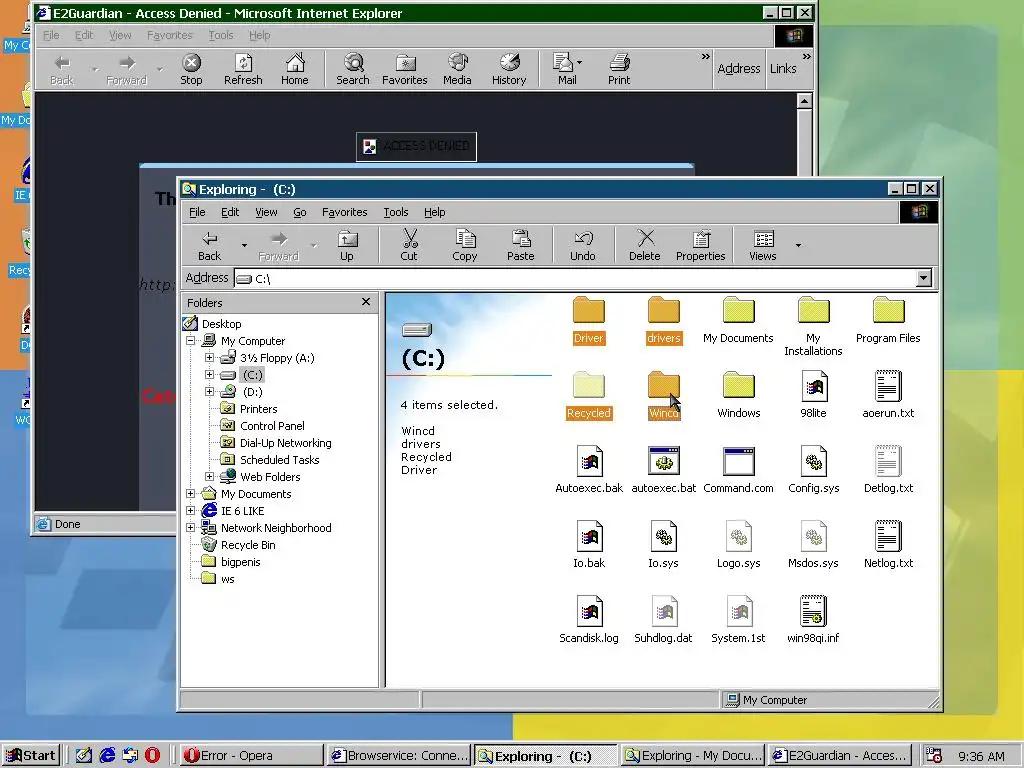
Task: Click Paste in Explorer toolbar
Action: [520, 245]
